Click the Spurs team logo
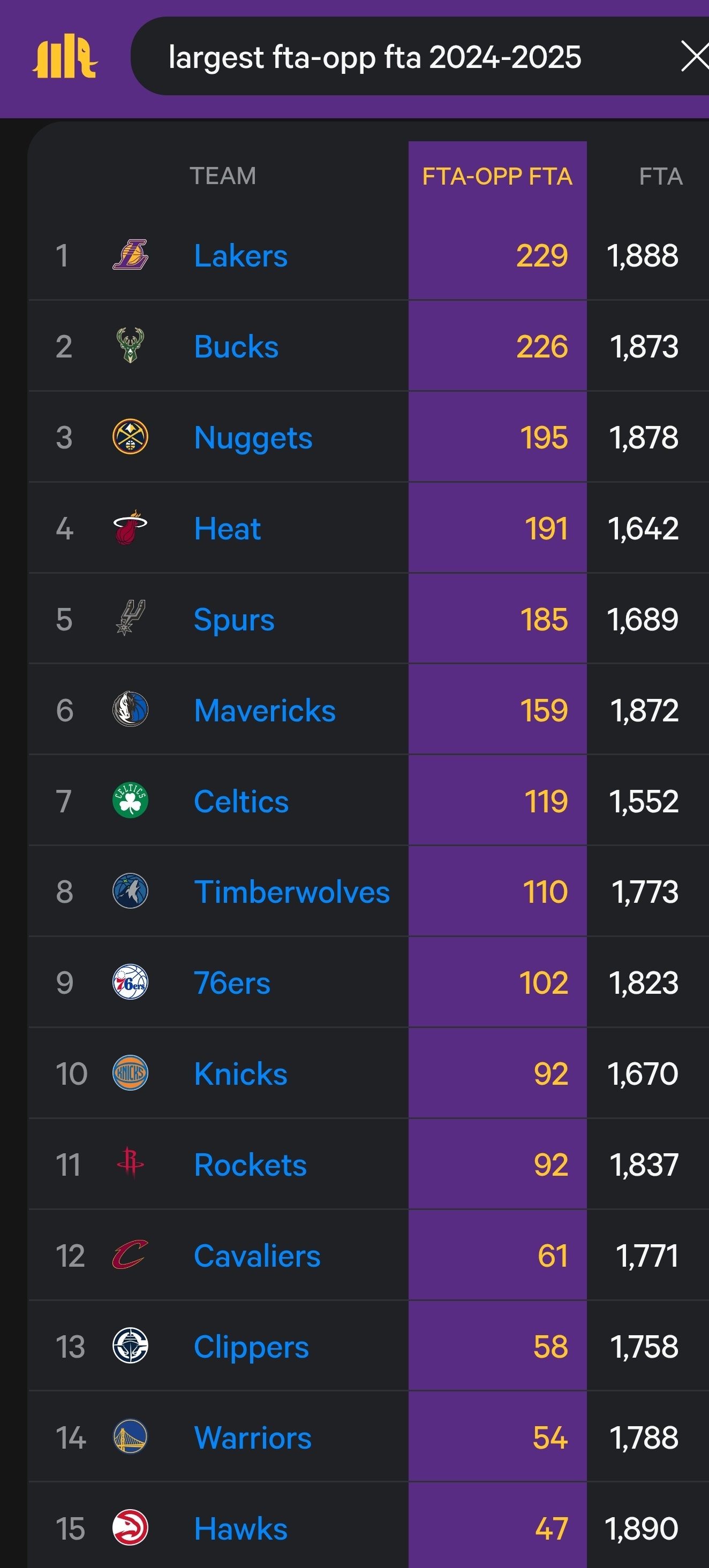This screenshot has height=1568, width=709. pyautogui.click(x=130, y=618)
